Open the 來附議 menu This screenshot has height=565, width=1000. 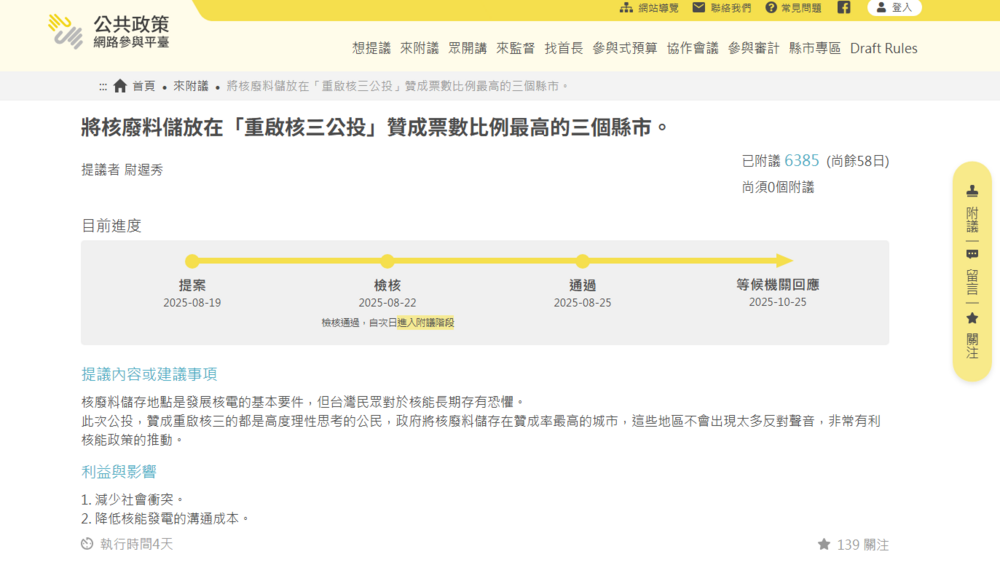(419, 48)
